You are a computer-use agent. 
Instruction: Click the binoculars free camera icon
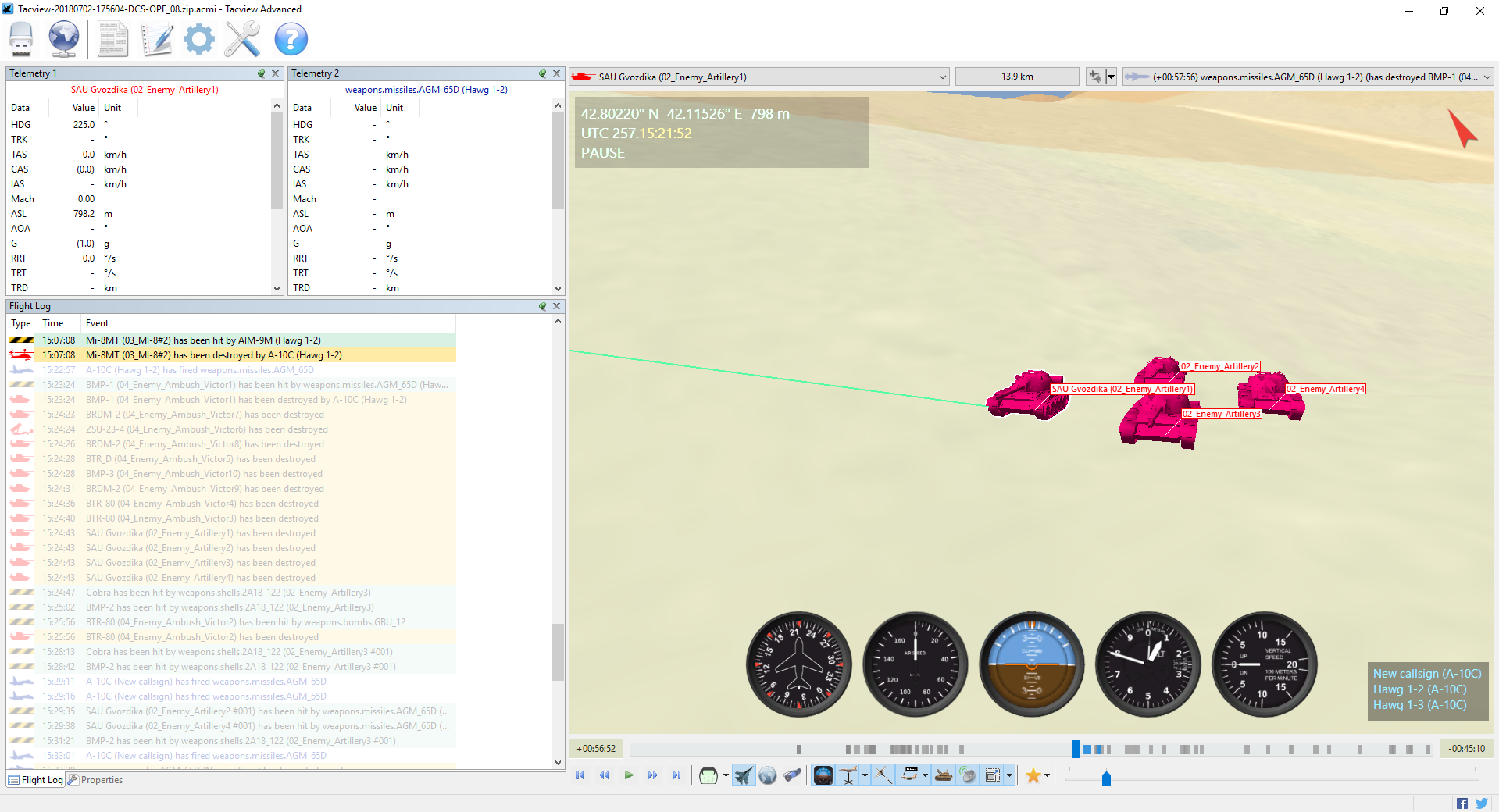point(792,775)
